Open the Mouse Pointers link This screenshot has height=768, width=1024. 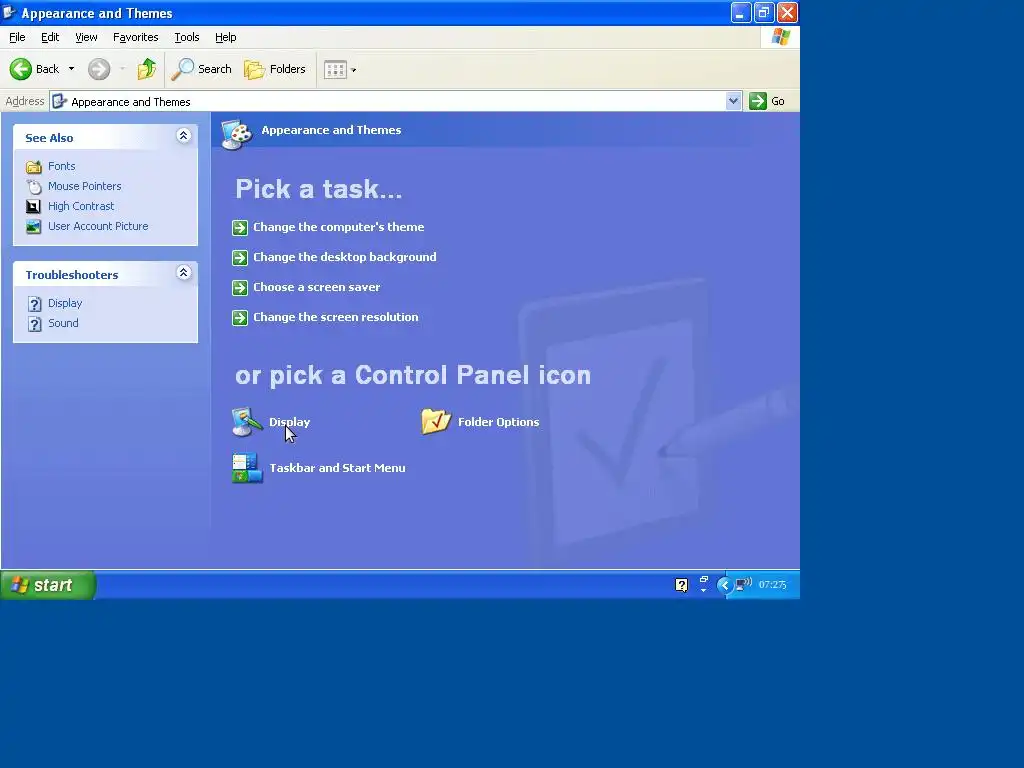(x=84, y=186)
